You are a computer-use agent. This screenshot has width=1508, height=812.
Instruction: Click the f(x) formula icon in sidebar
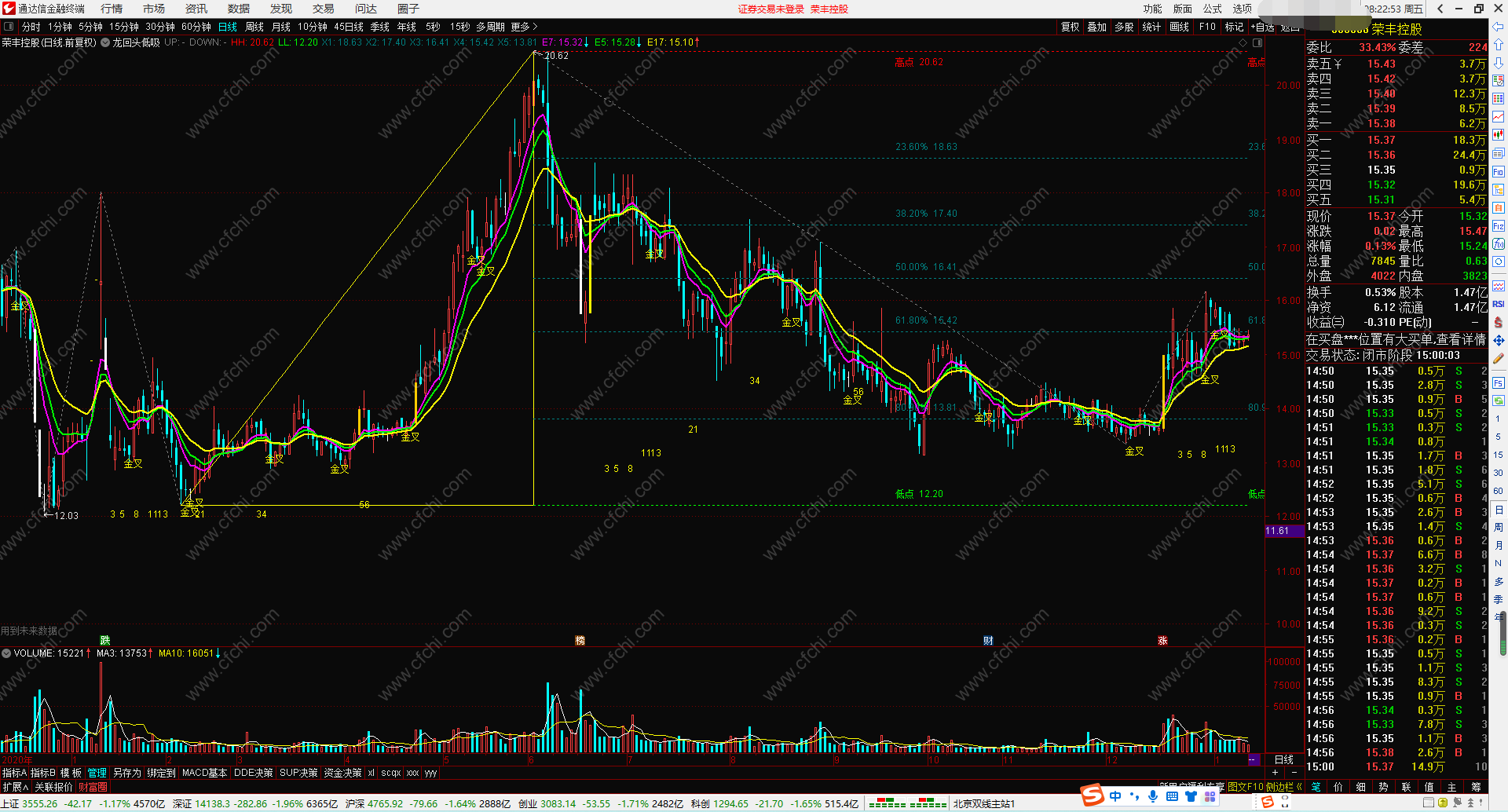point(1499,244)
